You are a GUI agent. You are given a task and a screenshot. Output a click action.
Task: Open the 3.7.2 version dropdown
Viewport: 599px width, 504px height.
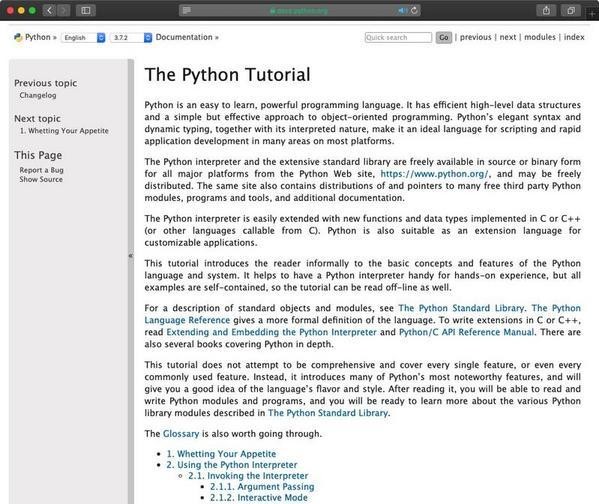(131, 37)
